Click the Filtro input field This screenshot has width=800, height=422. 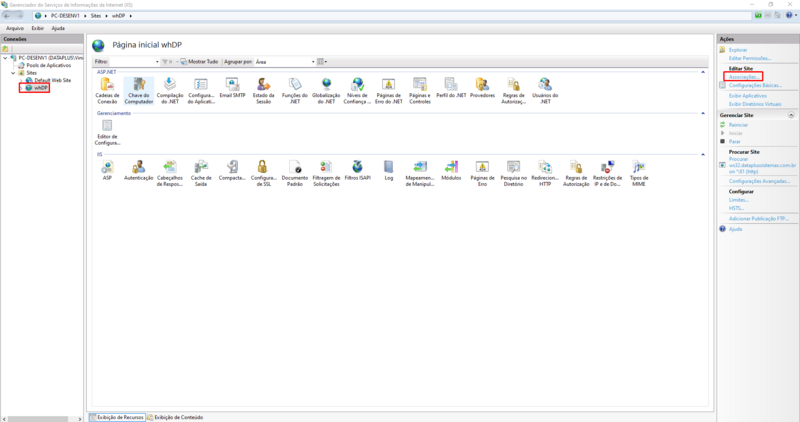(132, 62)
